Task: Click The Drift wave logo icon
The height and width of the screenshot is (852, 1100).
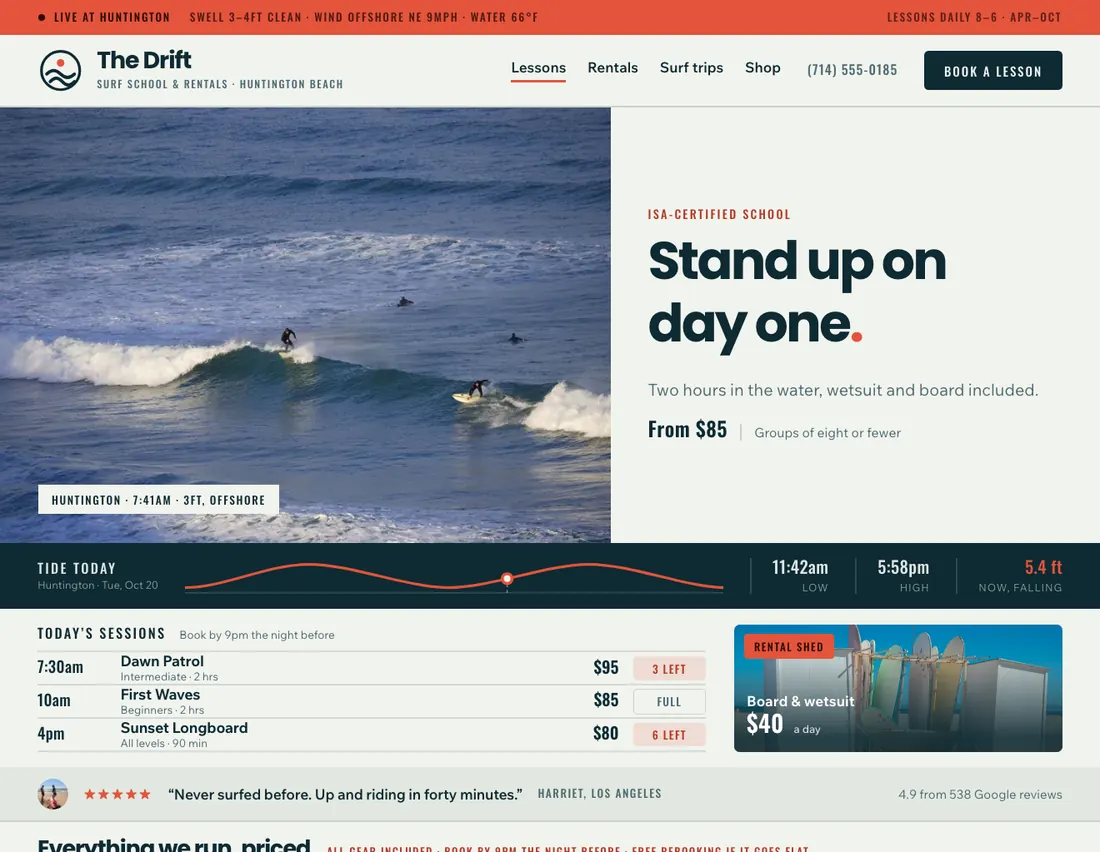Action: (60, 70)
